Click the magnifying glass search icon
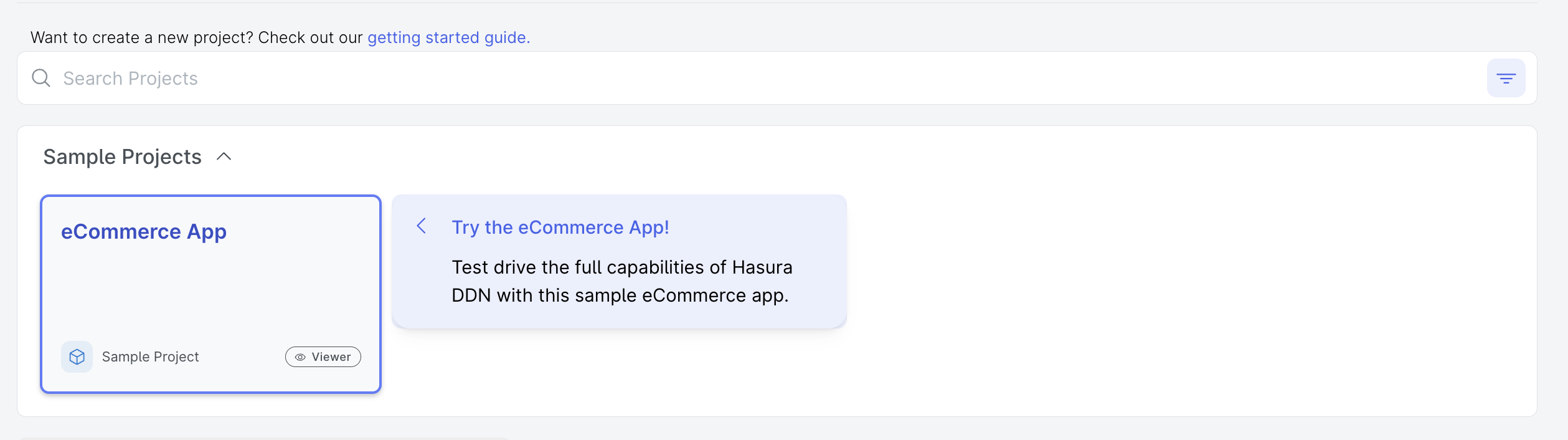 coord(41,78)
